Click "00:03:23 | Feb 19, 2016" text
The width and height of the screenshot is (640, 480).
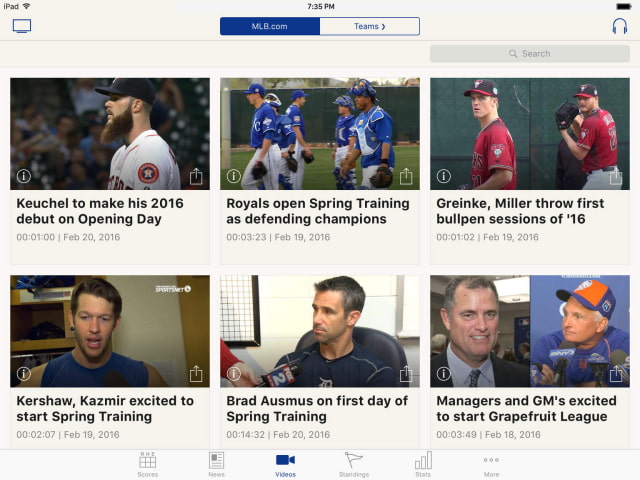click(x=278, y=237)
